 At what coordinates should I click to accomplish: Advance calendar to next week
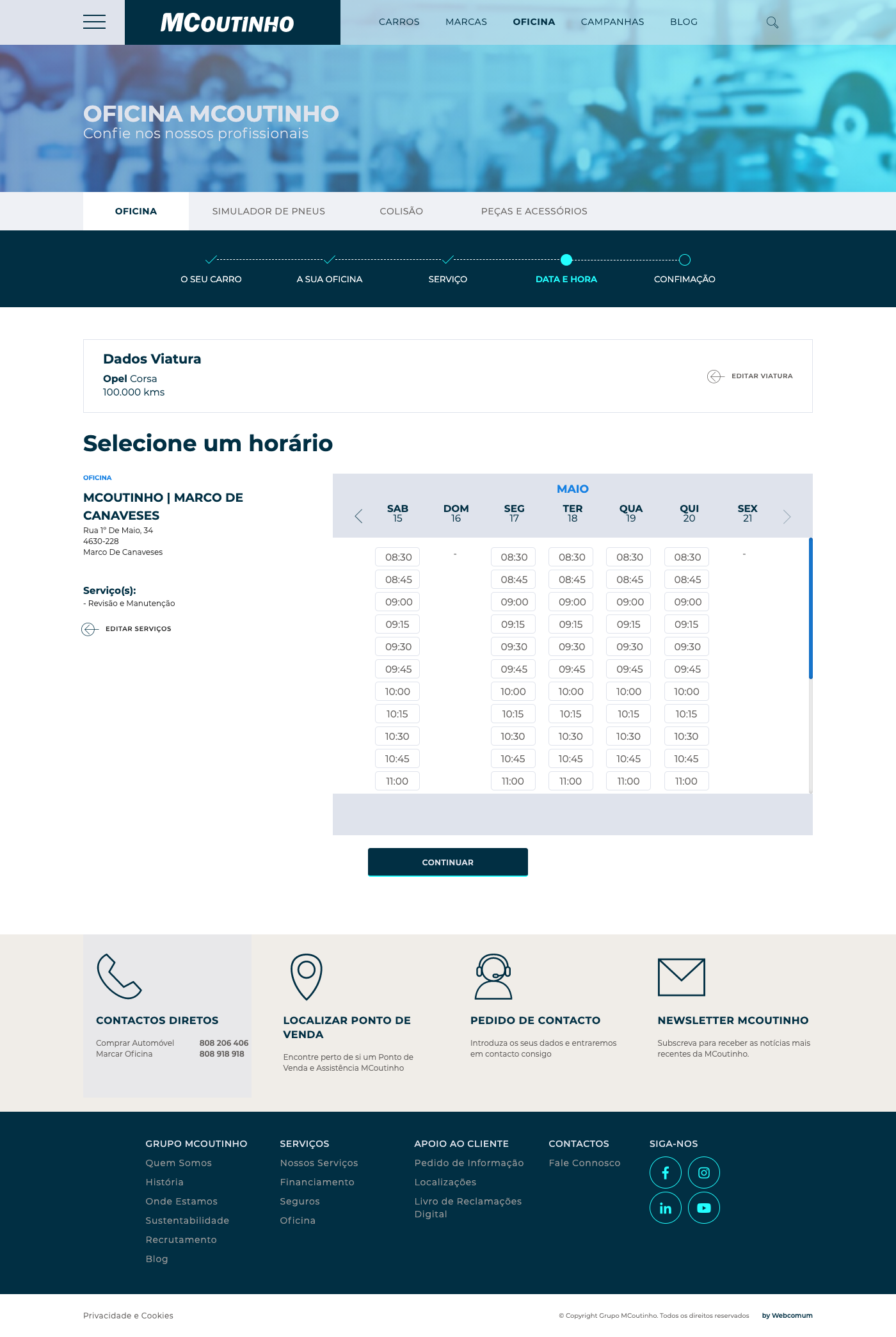[x=787, y=516]
